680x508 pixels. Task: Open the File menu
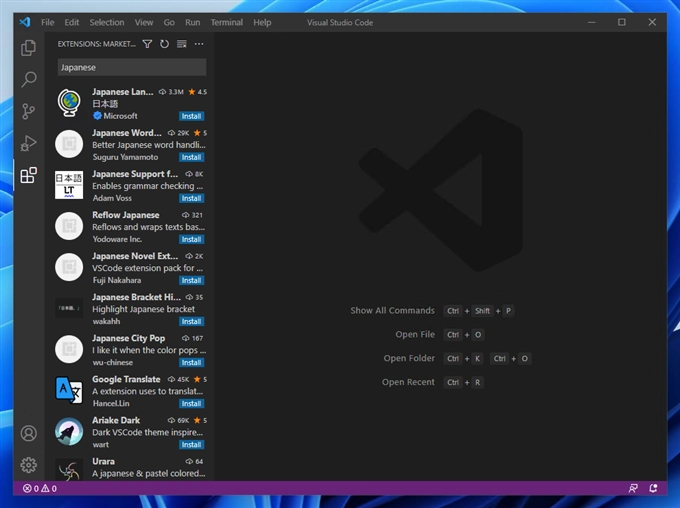48,22
